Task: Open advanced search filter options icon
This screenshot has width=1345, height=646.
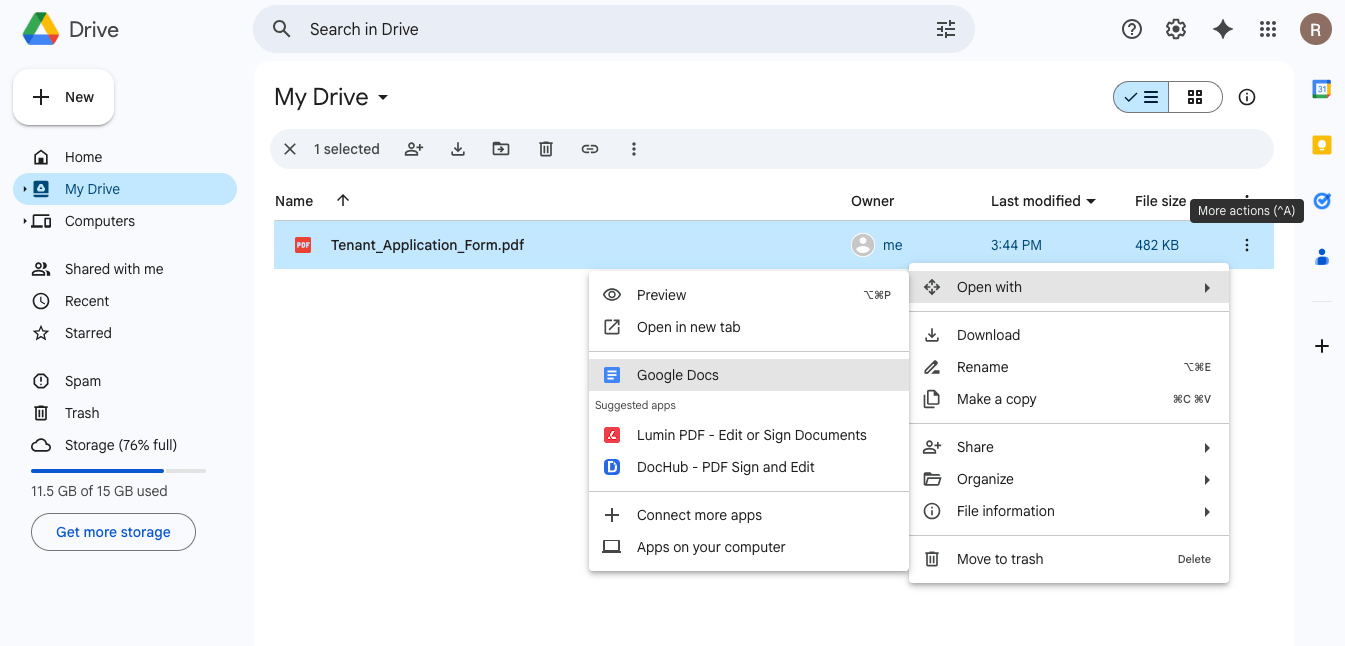Action: point(946,29)
